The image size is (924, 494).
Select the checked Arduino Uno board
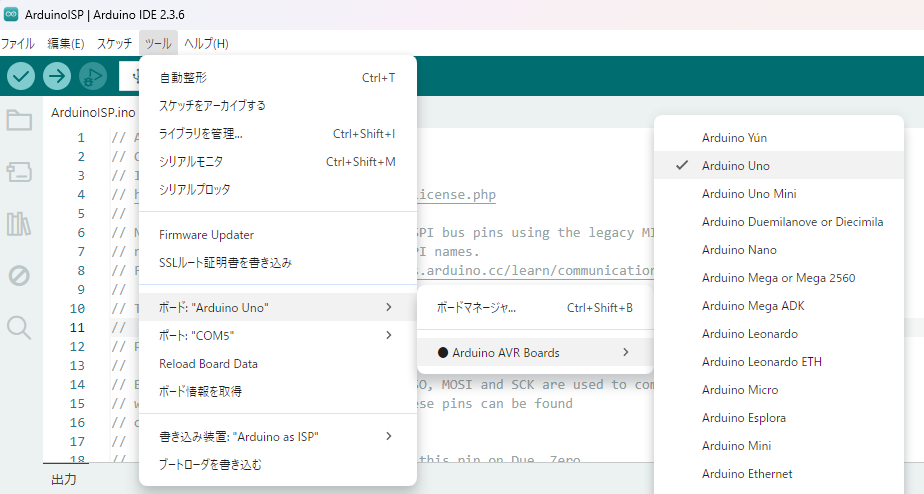[736, 166]
